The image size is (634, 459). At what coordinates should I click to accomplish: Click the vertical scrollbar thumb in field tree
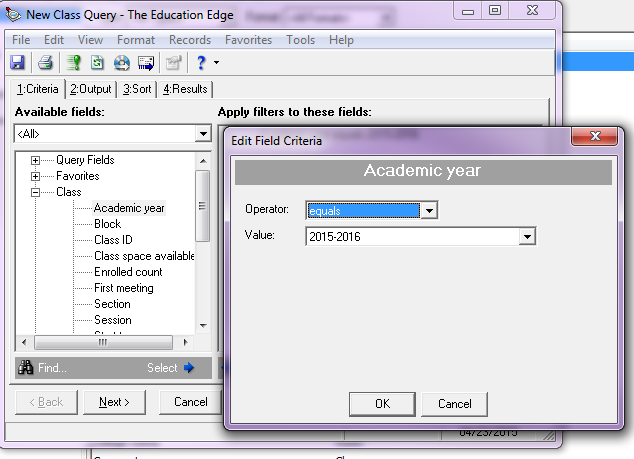pyautogui.click(x=203, y=206)
